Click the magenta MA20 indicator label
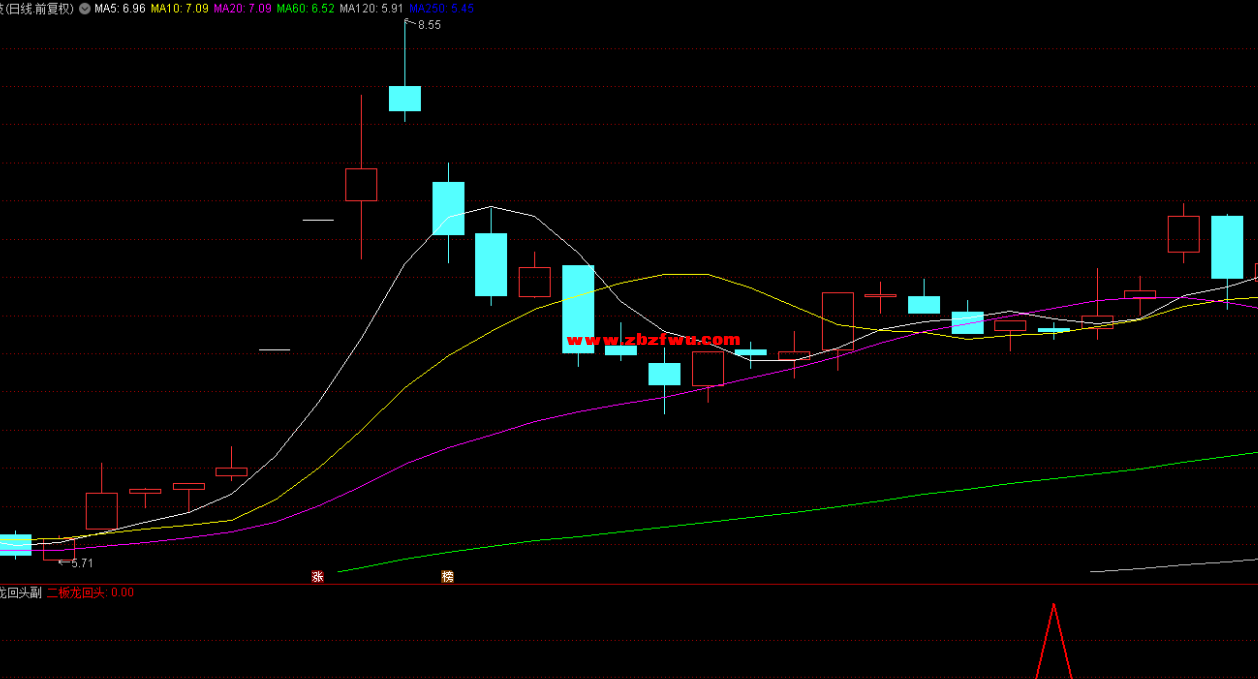 click(x=242, y=8)
